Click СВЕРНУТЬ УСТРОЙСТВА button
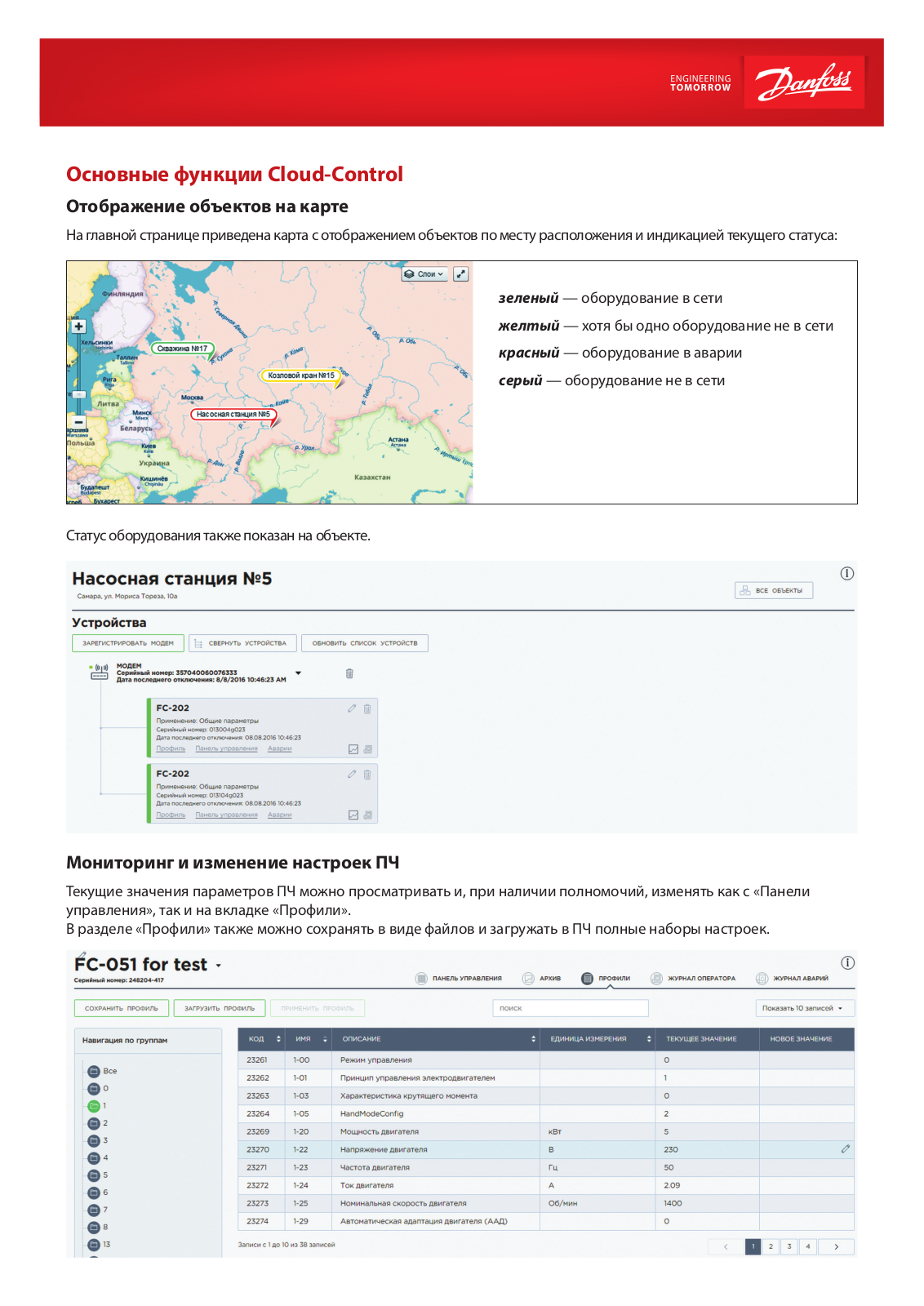924x1306 pixels. [242, 643]
